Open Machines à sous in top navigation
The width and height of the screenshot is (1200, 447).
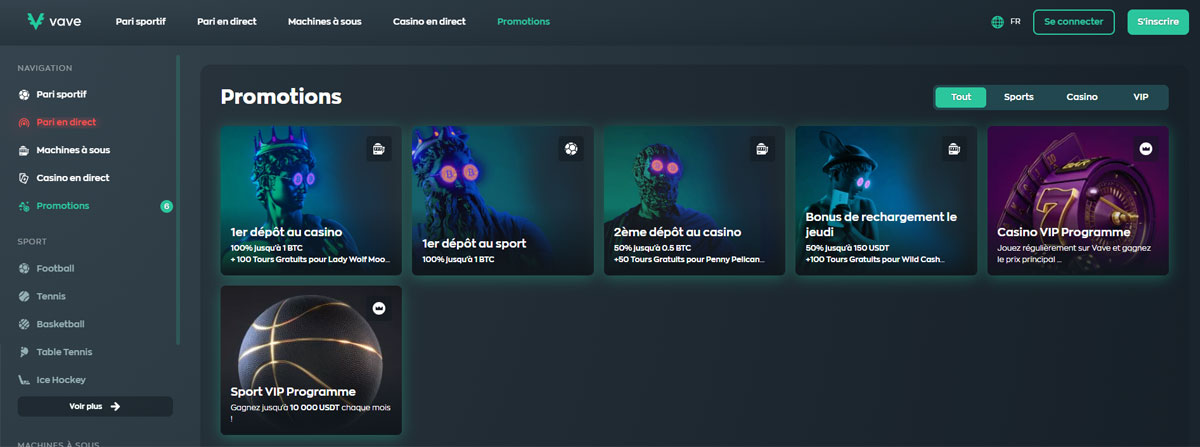[x=325, y=21]
